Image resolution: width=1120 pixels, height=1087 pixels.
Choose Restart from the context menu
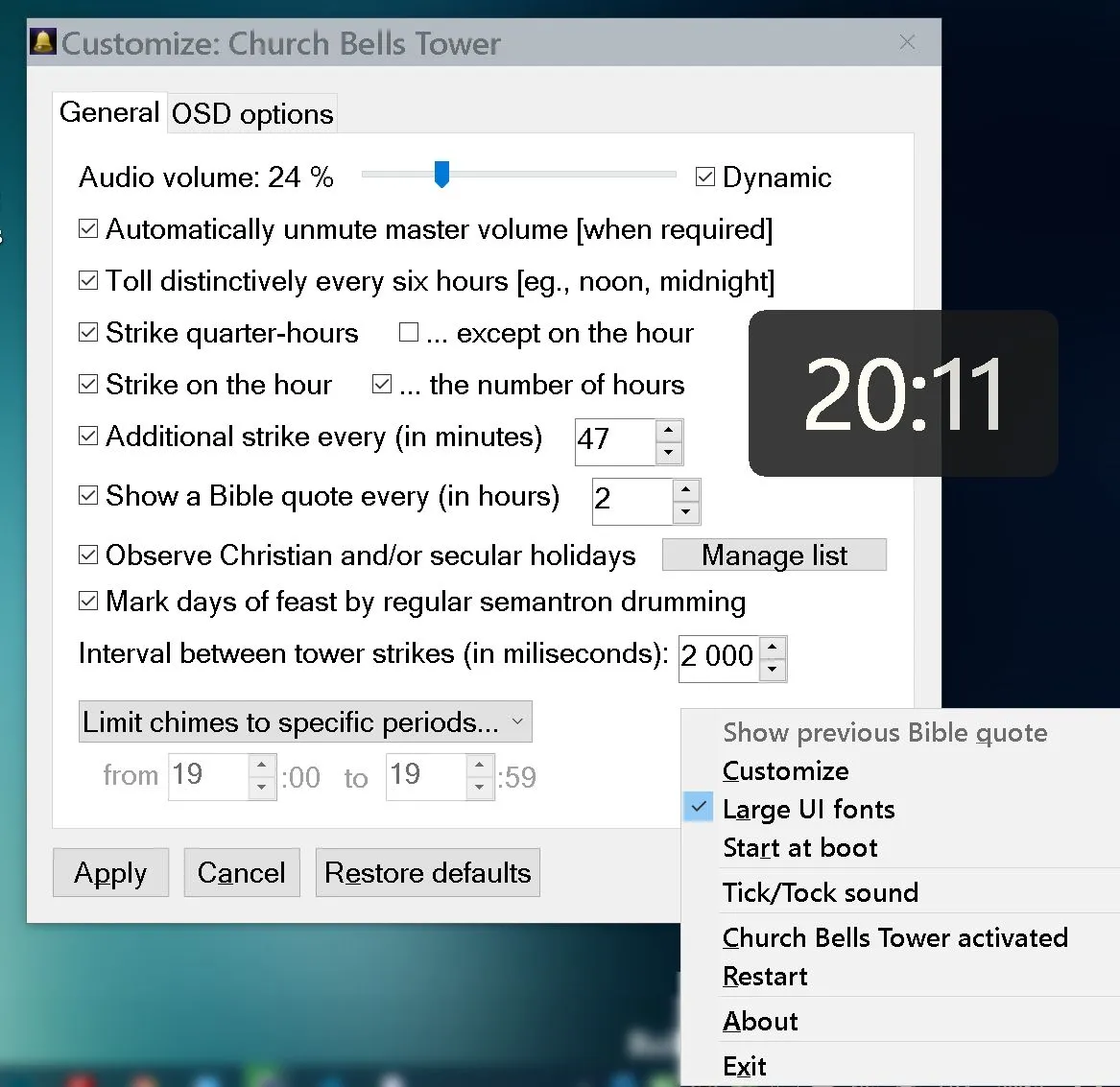[x=765, y=976]
